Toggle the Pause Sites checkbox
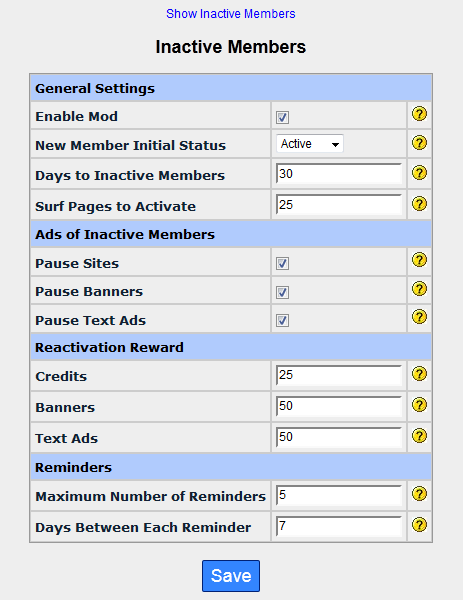The width and height of the screenshot is (463, 600). (x=282, y=264)
